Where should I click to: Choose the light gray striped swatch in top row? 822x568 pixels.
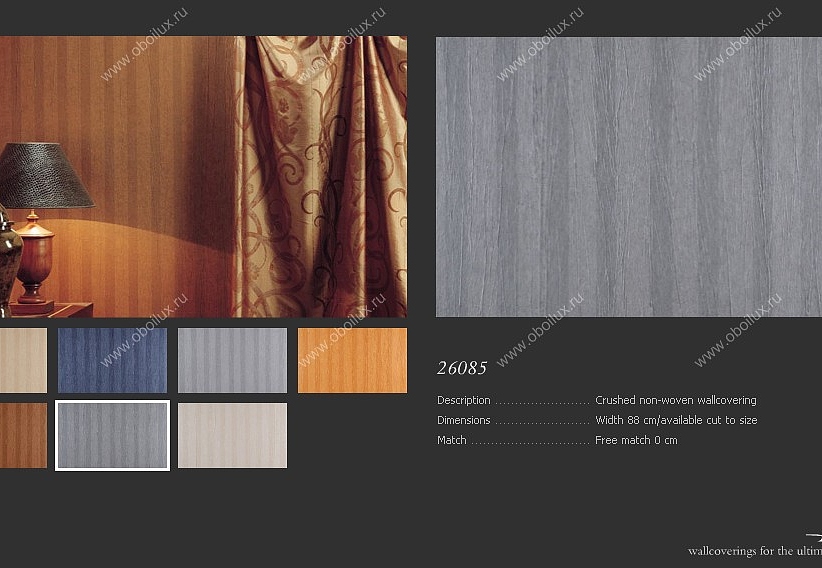(232, 360)
